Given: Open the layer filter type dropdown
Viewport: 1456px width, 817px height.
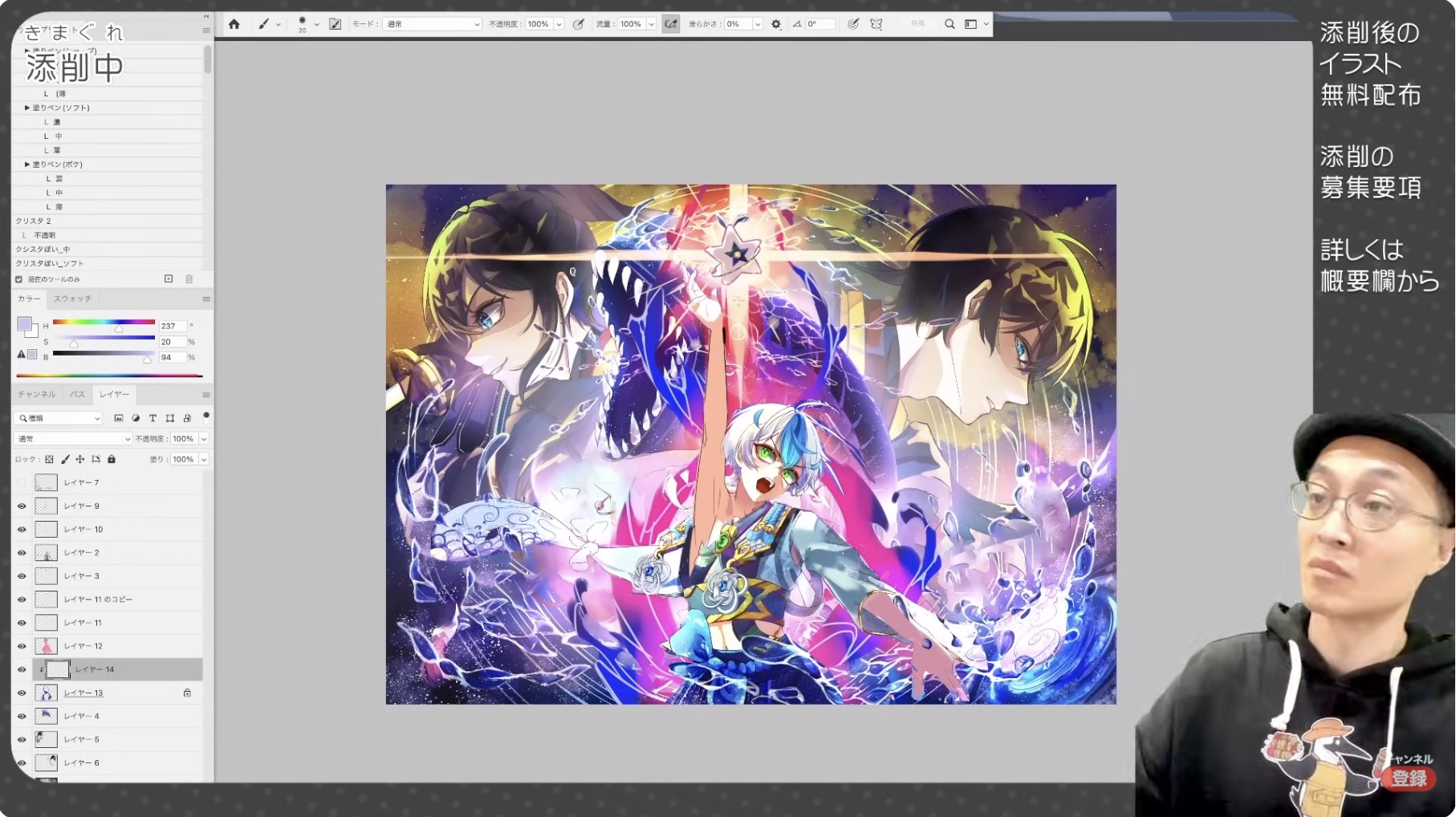Looking at the screenshot, I should coord(59,418).
